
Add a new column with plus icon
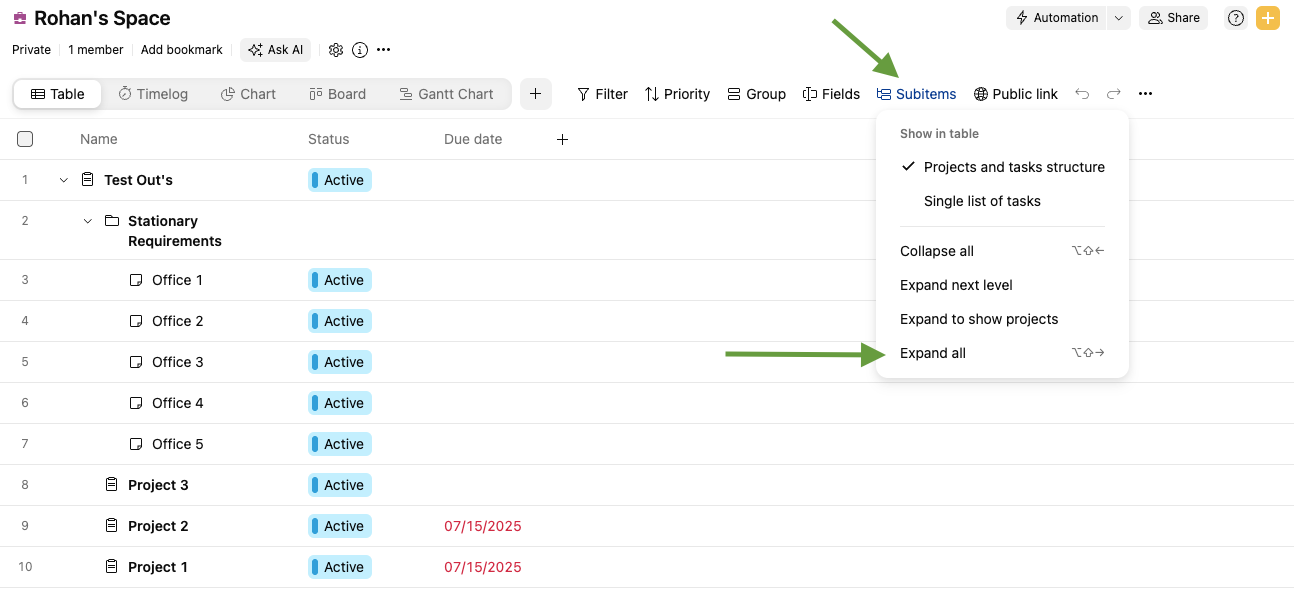(x=562, y=139)
